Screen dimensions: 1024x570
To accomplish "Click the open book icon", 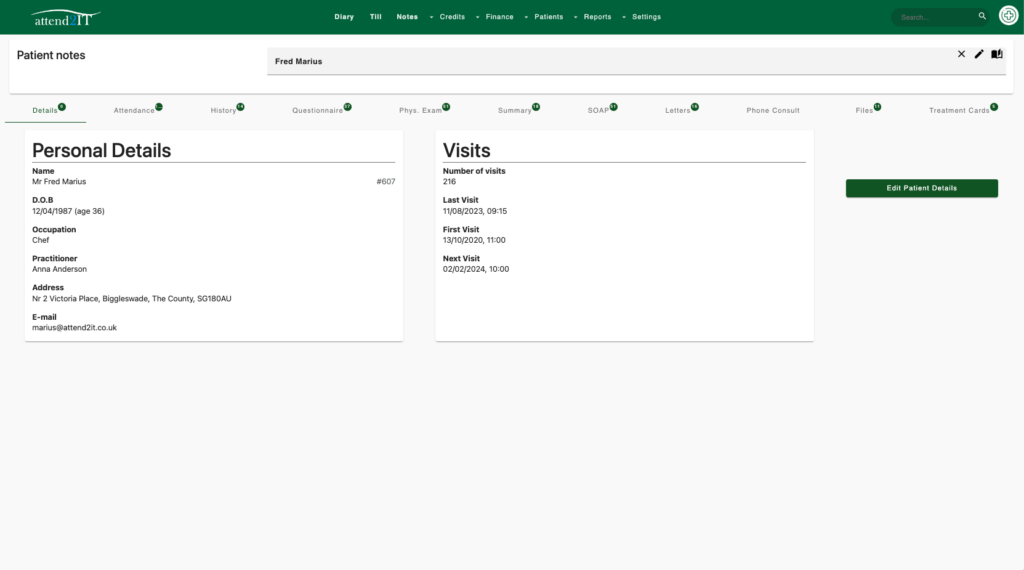I will pyautogui.click(x=997, y=54).
